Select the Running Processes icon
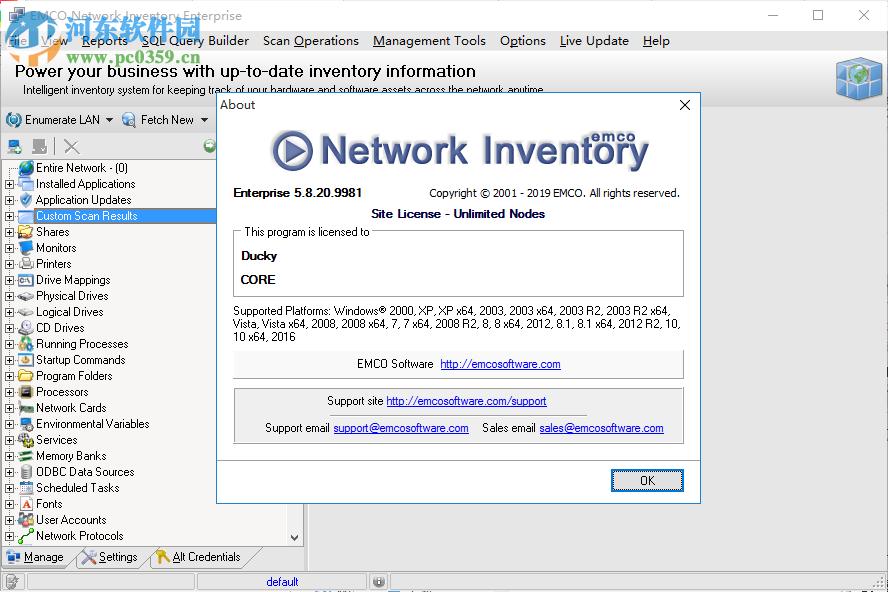Viewport: 888px width, 592px height. 26,343
